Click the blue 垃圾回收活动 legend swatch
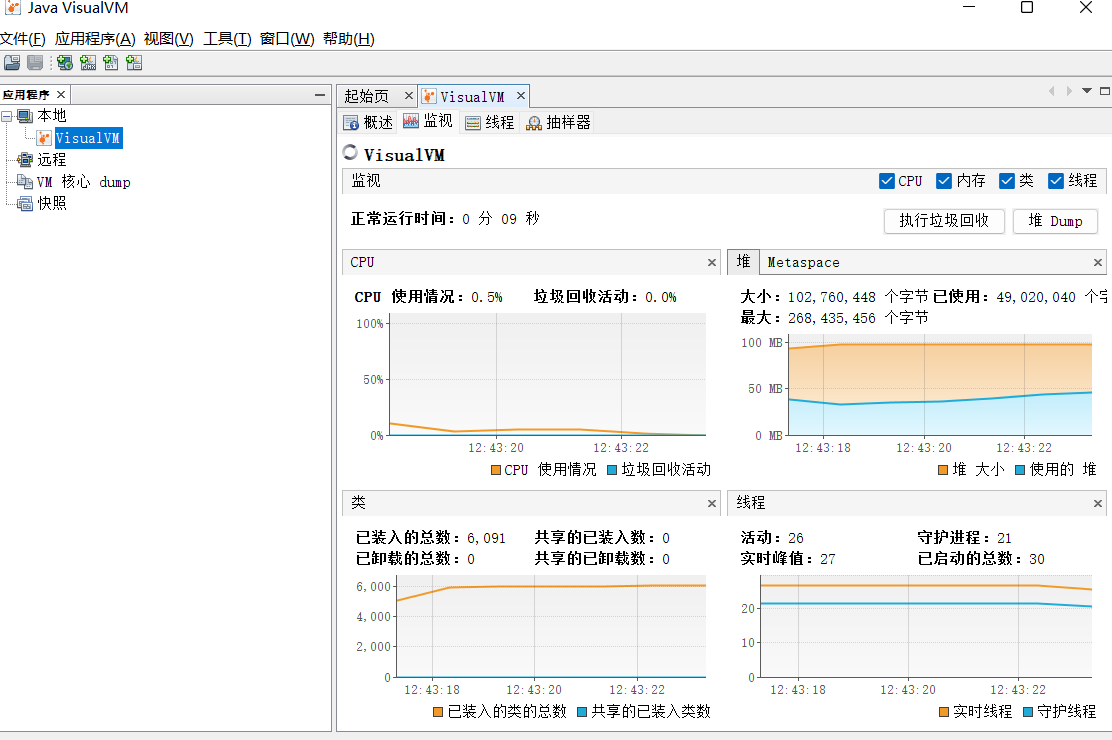 tap(612, 470)
